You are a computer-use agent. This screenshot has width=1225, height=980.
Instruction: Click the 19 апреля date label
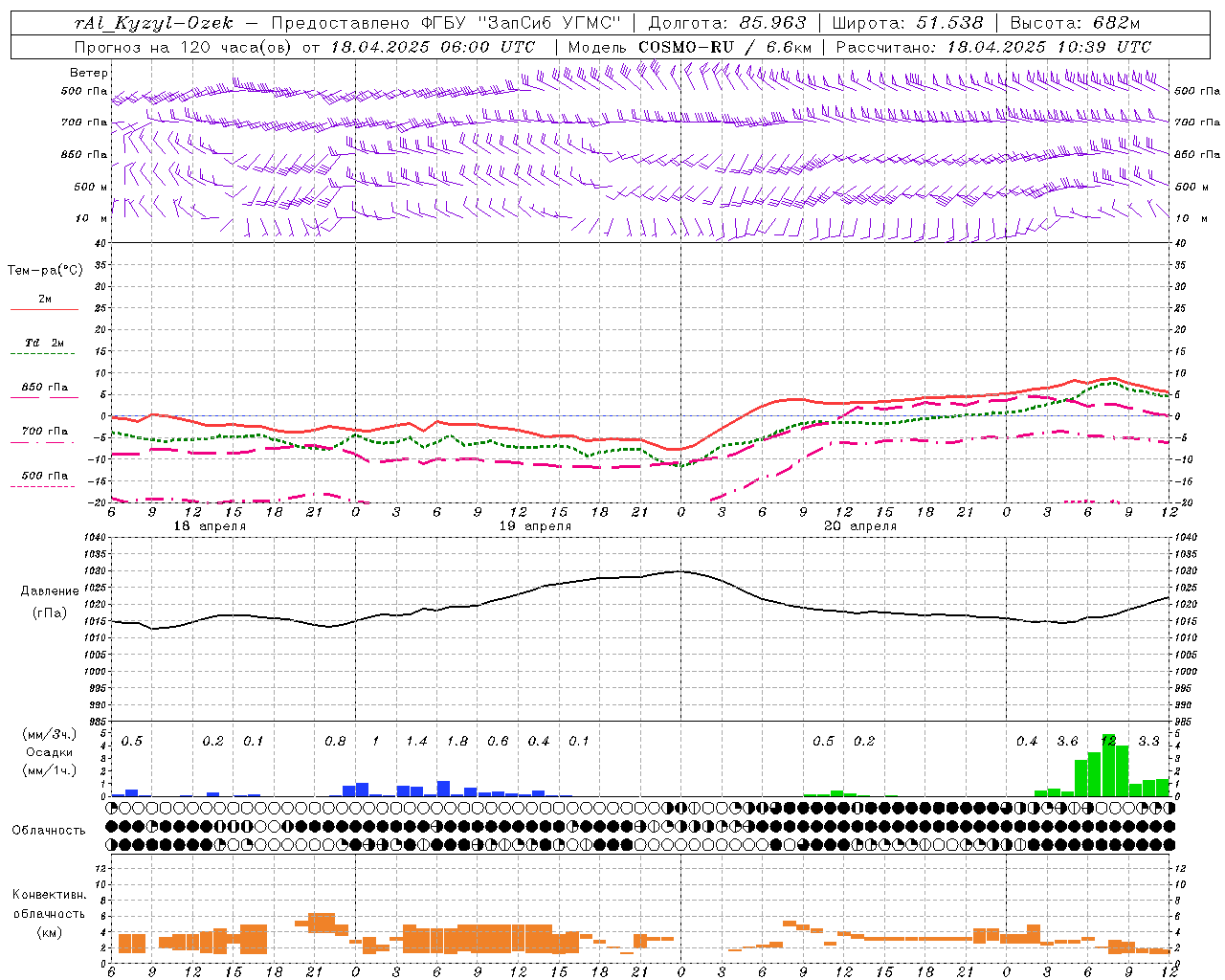[x=535, y=526]
